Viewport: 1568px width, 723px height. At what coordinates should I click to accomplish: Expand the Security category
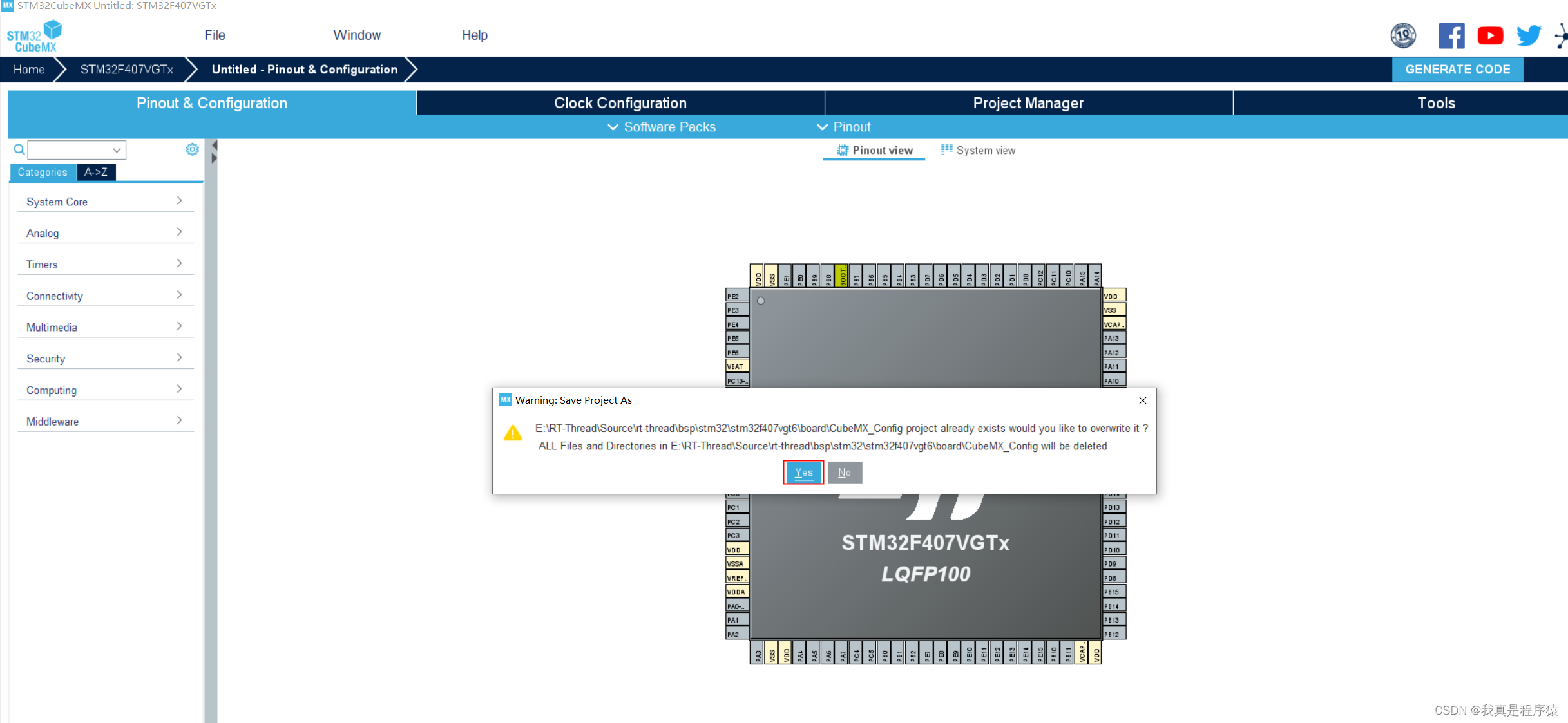(x=106, y=359)
